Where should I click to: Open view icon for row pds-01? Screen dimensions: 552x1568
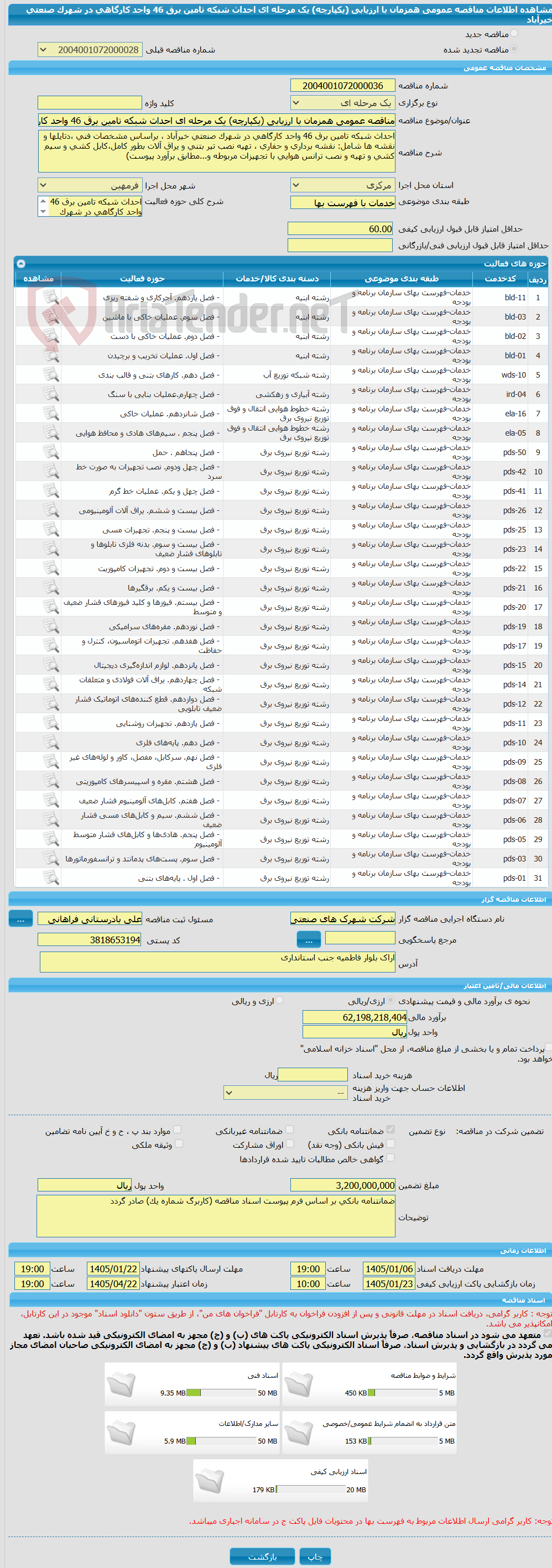coord(51,878)
